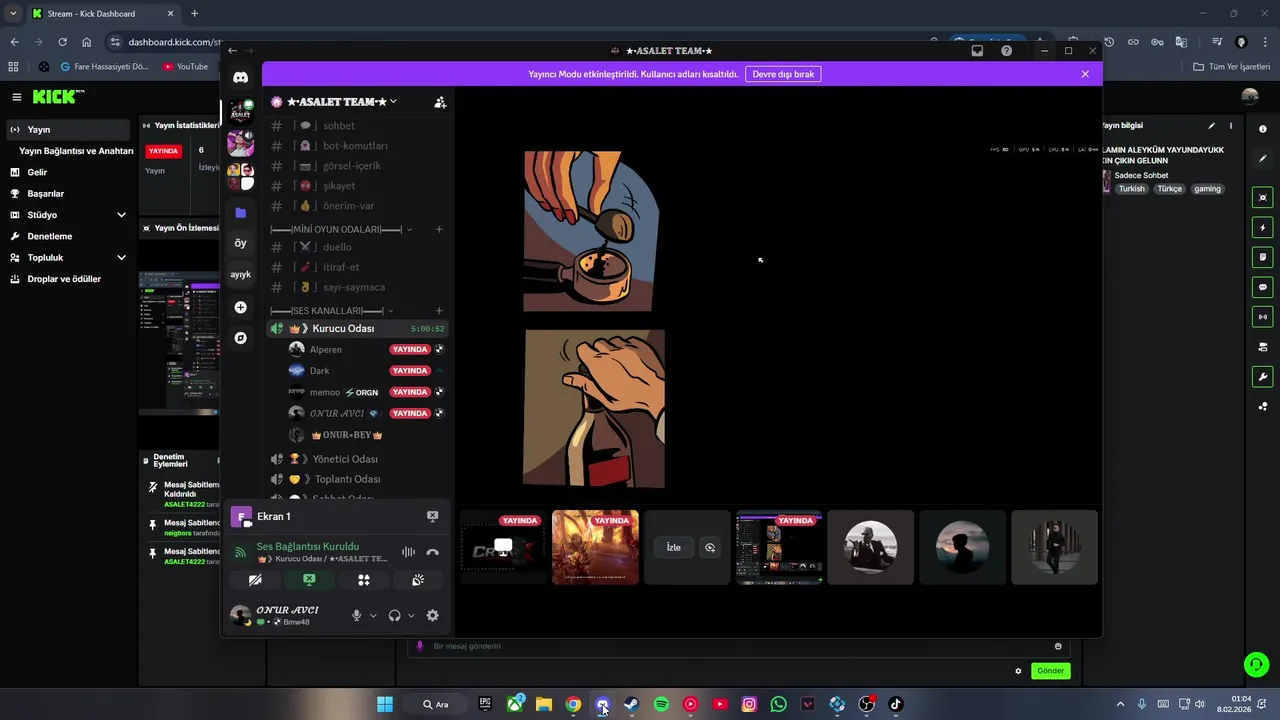
Task: Open Denetleme in Kick sidebar
Action: tap(67, 236)
